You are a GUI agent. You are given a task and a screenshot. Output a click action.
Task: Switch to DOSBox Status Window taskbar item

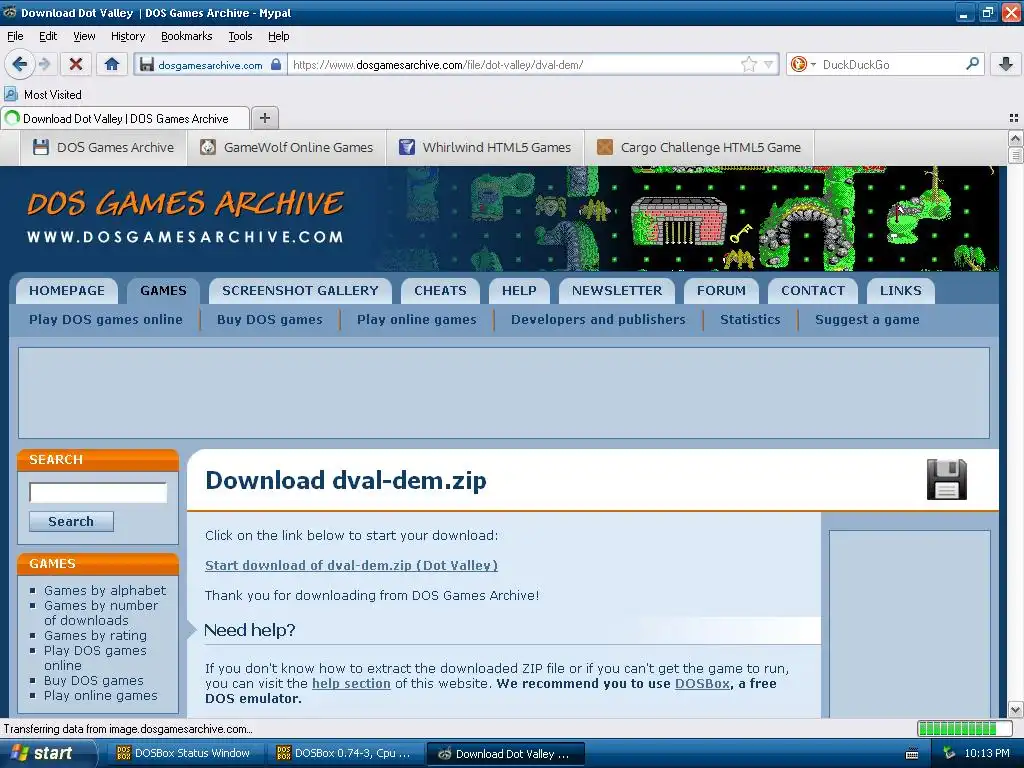184,754
